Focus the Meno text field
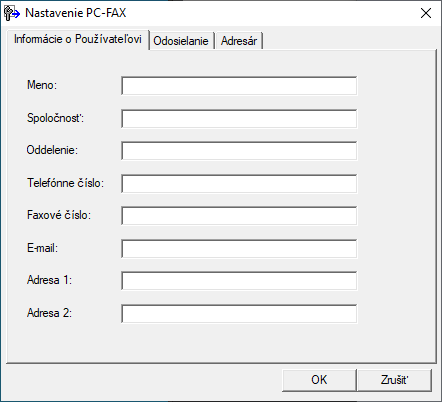Screen dimensions: 442x402 (239, 86)
